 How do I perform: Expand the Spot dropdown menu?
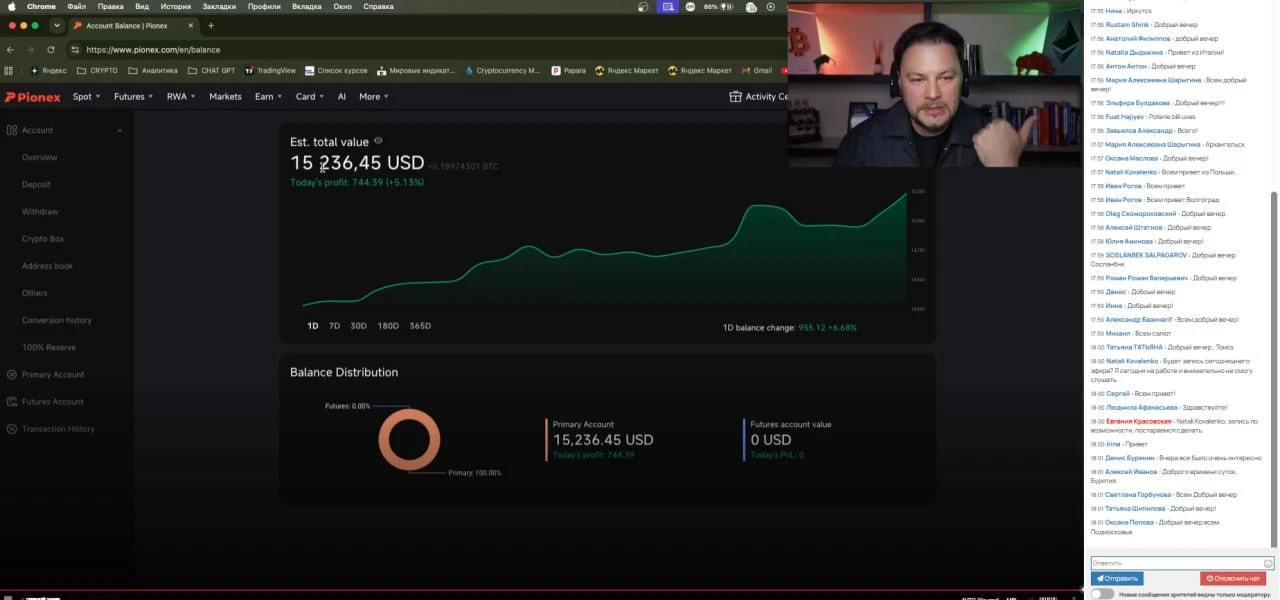[85, 97]
